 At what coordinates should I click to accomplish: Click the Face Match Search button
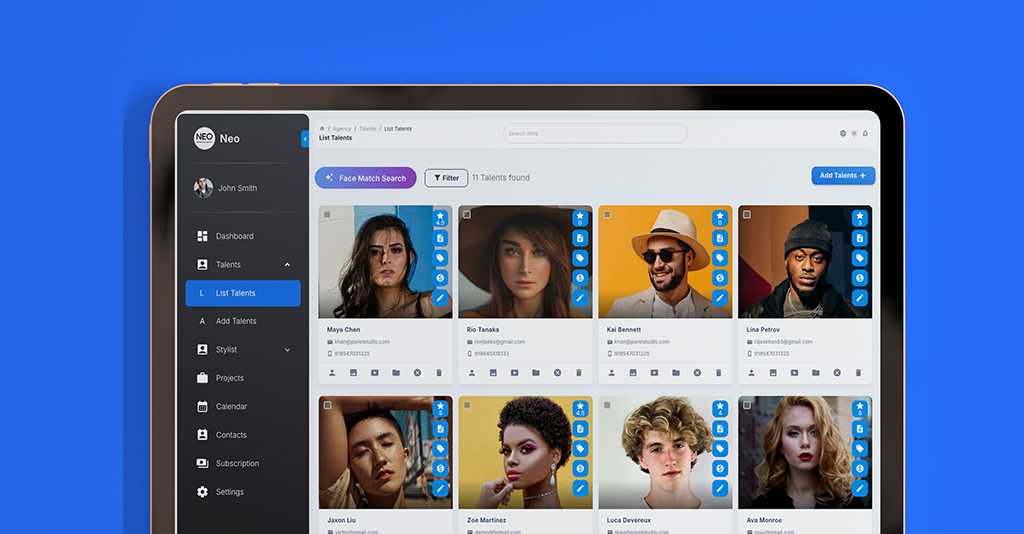365,178
